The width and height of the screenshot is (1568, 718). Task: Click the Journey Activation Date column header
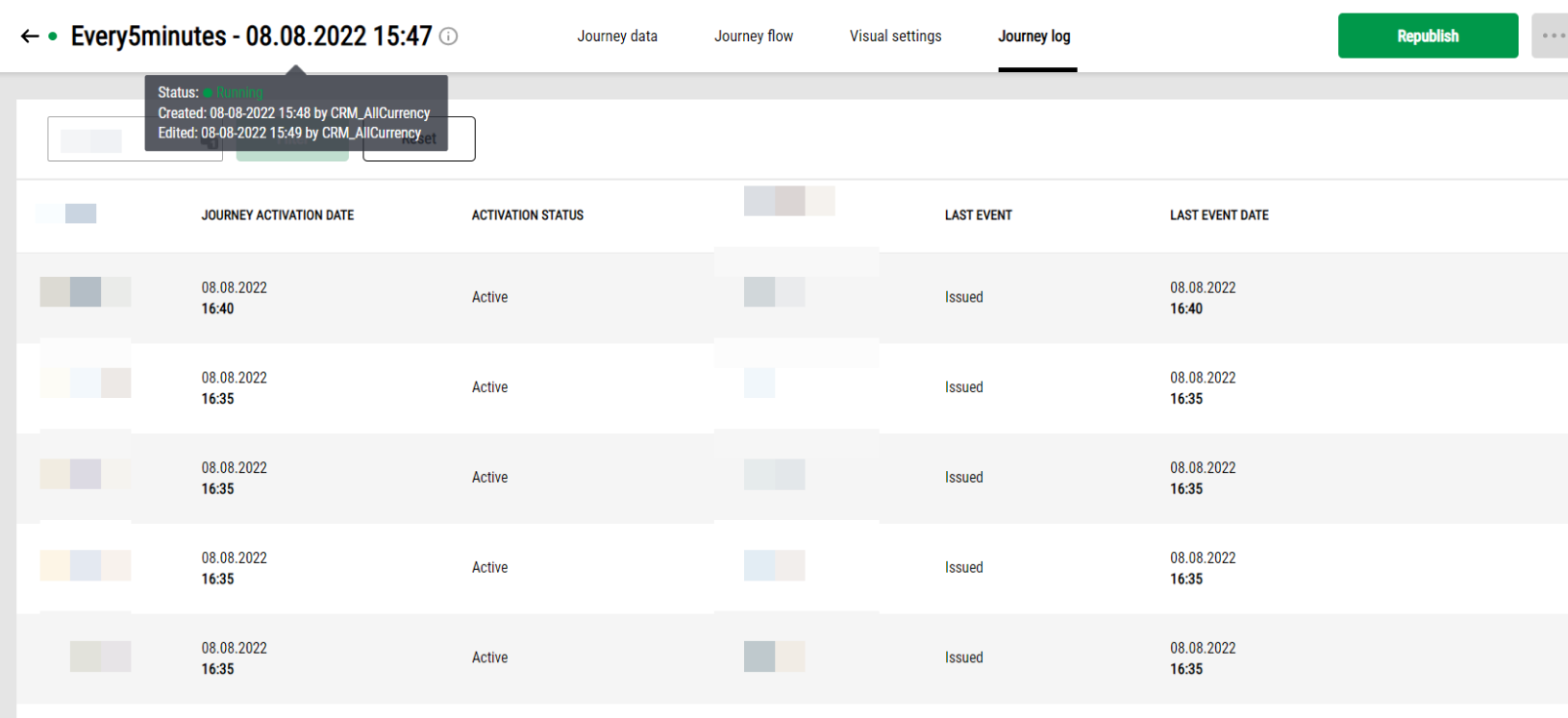[278, 215]
